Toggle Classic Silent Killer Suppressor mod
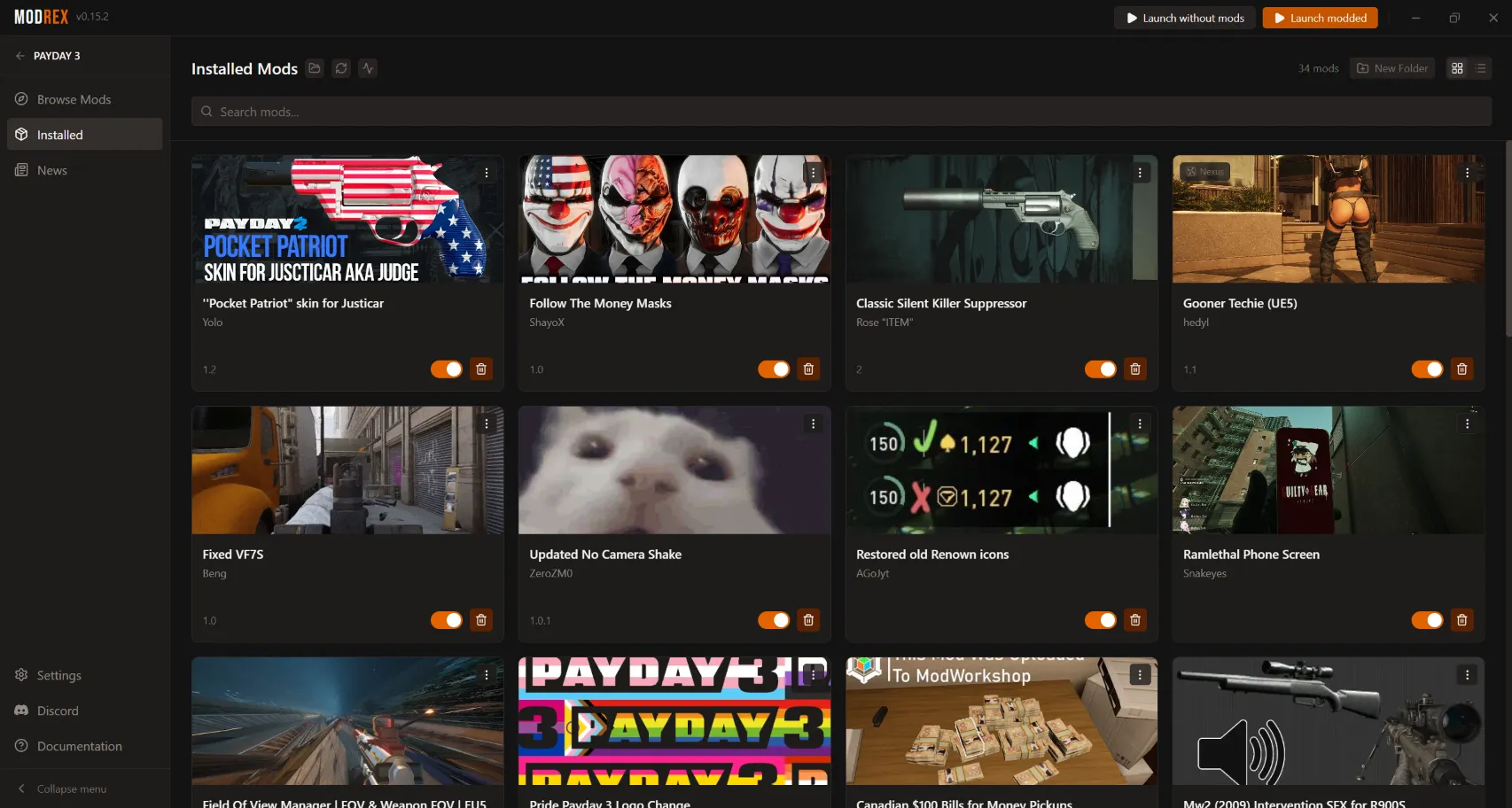 pyautogui.click(x=1101, y=369)
